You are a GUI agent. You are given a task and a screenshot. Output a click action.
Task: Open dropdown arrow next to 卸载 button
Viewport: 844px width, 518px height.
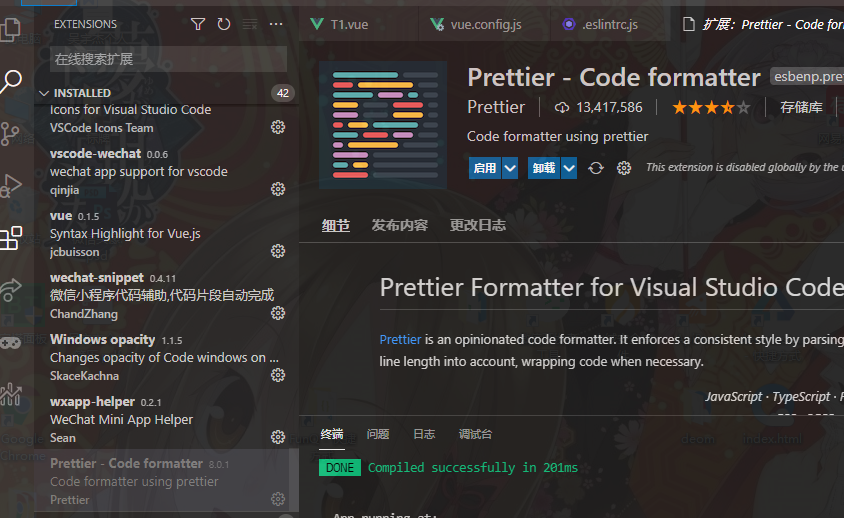coord(569,168)
